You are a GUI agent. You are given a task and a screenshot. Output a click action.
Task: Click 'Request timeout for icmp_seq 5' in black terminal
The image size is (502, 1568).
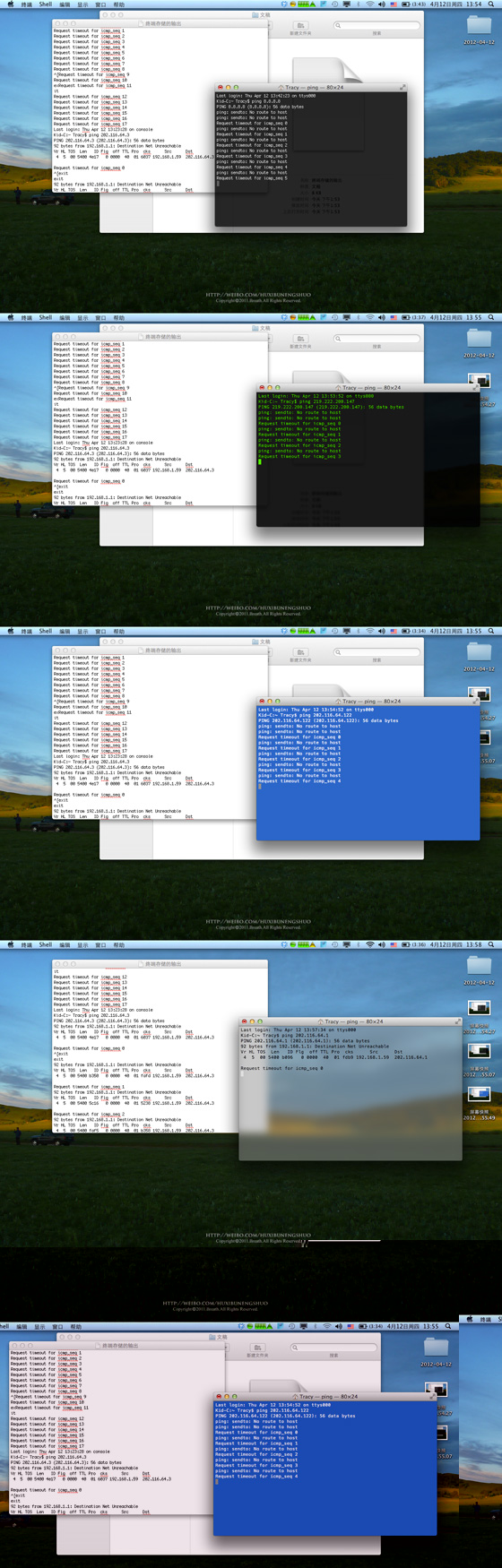[252, 177]
